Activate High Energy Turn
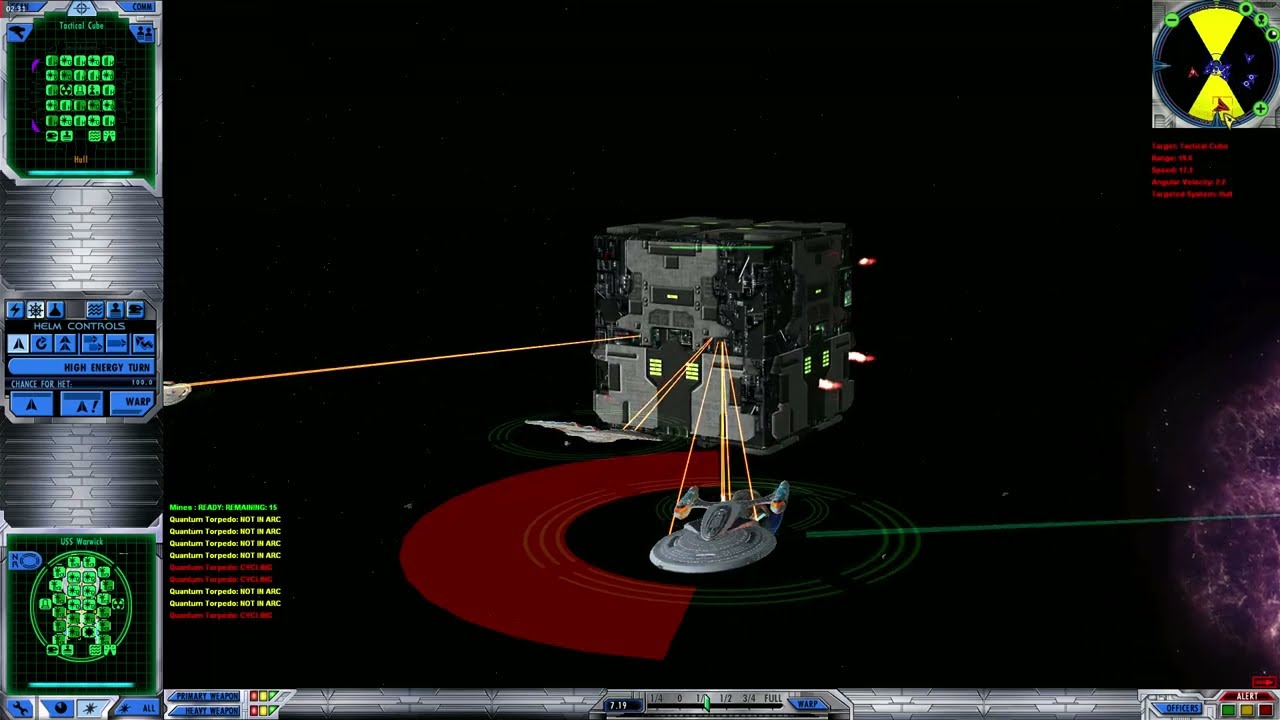The height and width of the screenshot is (720, 1280). [x=81, y=367]
